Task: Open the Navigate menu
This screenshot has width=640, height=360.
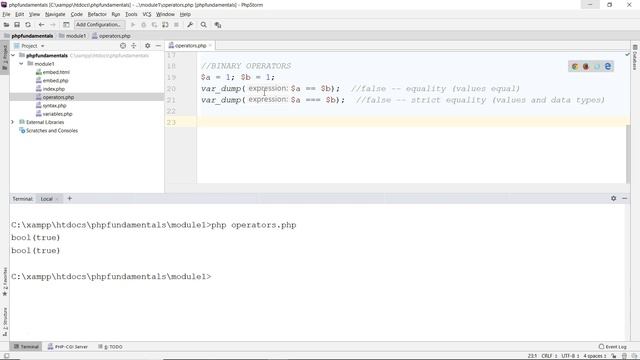Action: coord(55,14)
